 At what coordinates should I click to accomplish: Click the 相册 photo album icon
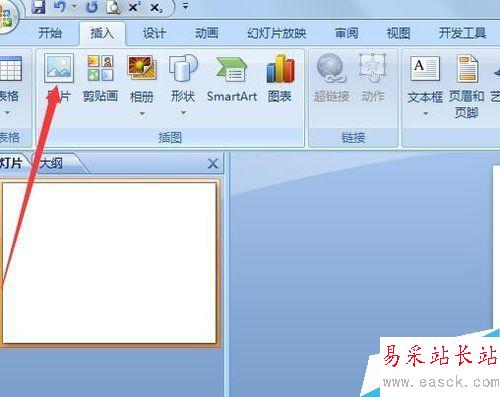142,68
